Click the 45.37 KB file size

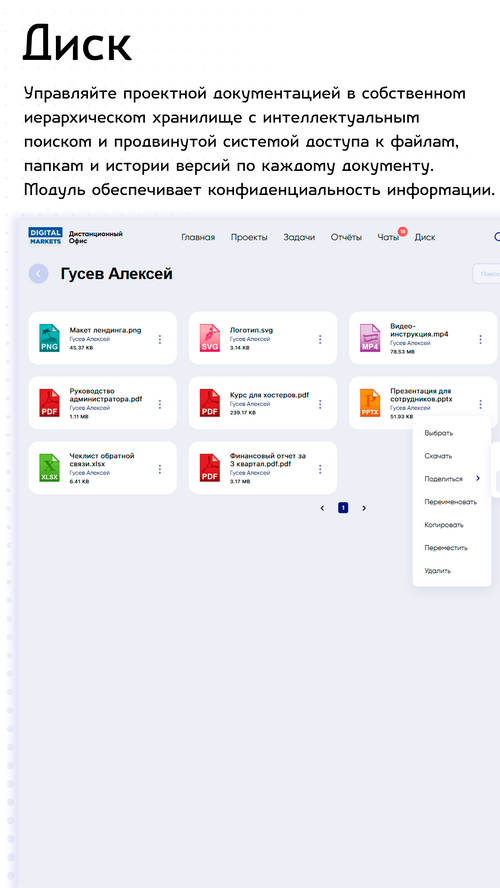point(82,348)
